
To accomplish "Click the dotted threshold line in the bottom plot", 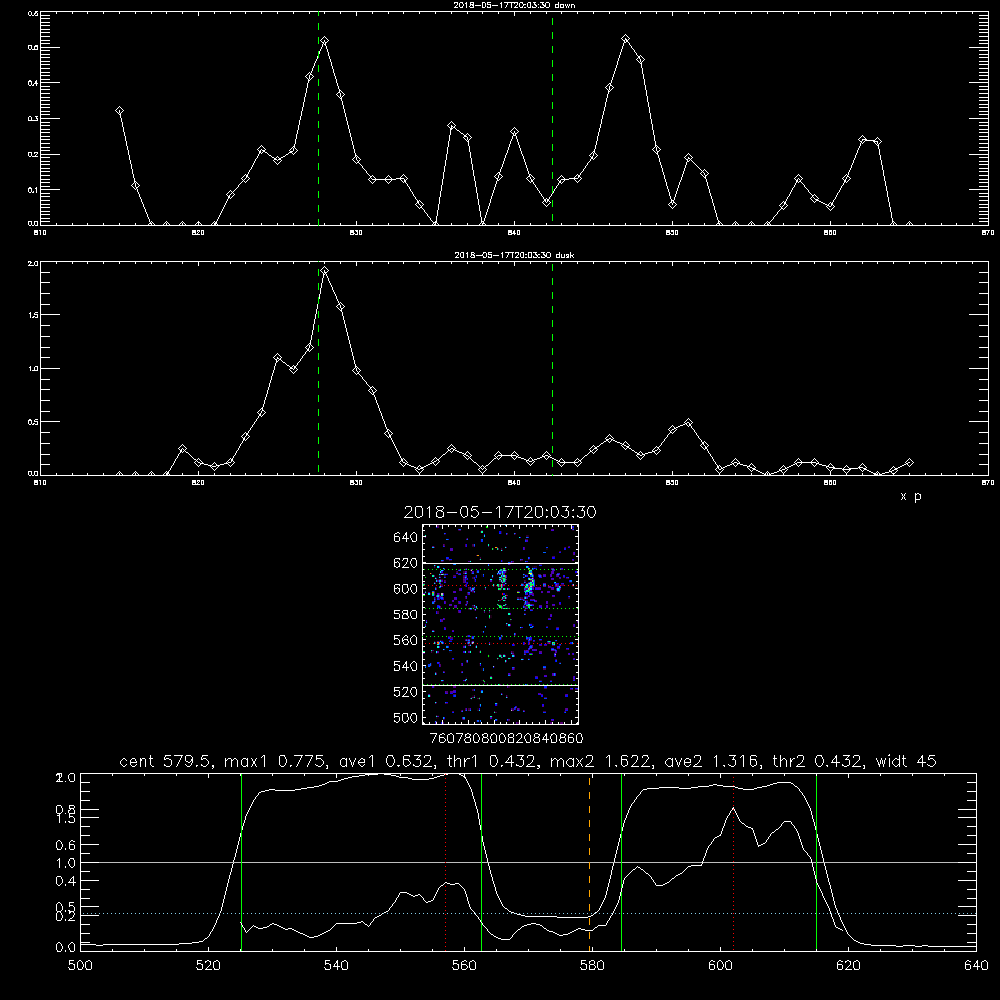I will [x=528, y=913].
